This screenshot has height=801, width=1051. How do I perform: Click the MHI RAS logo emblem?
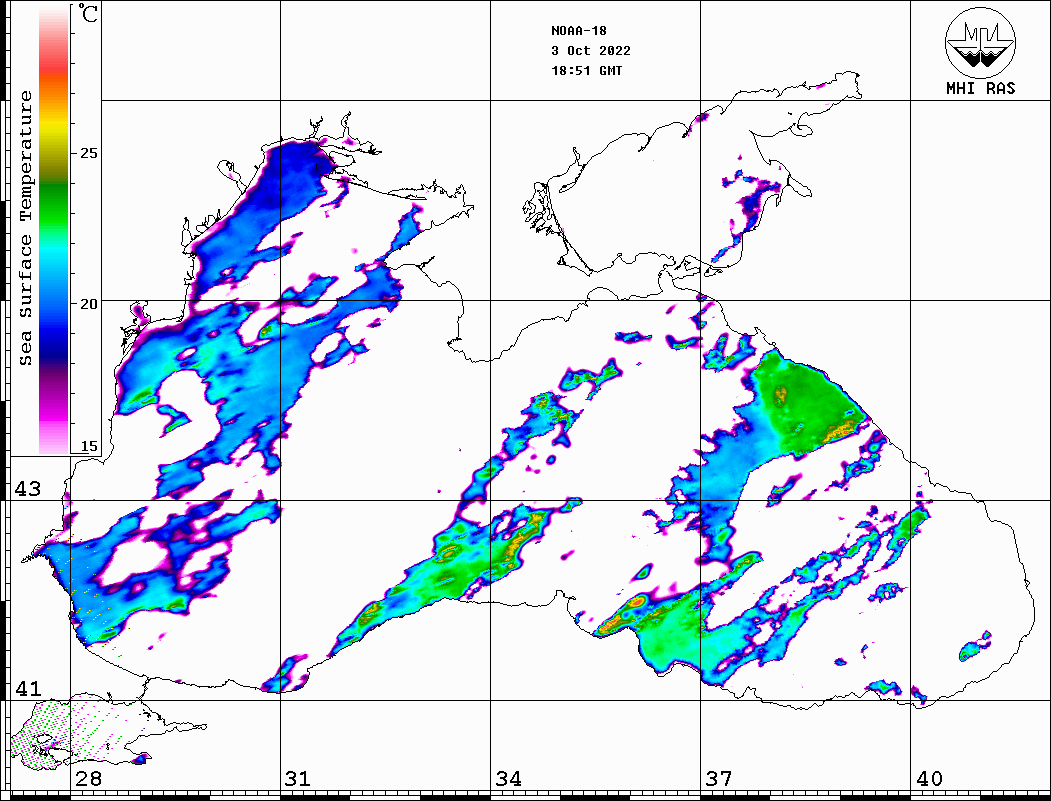pyautogui.click(x=980, y=43)
